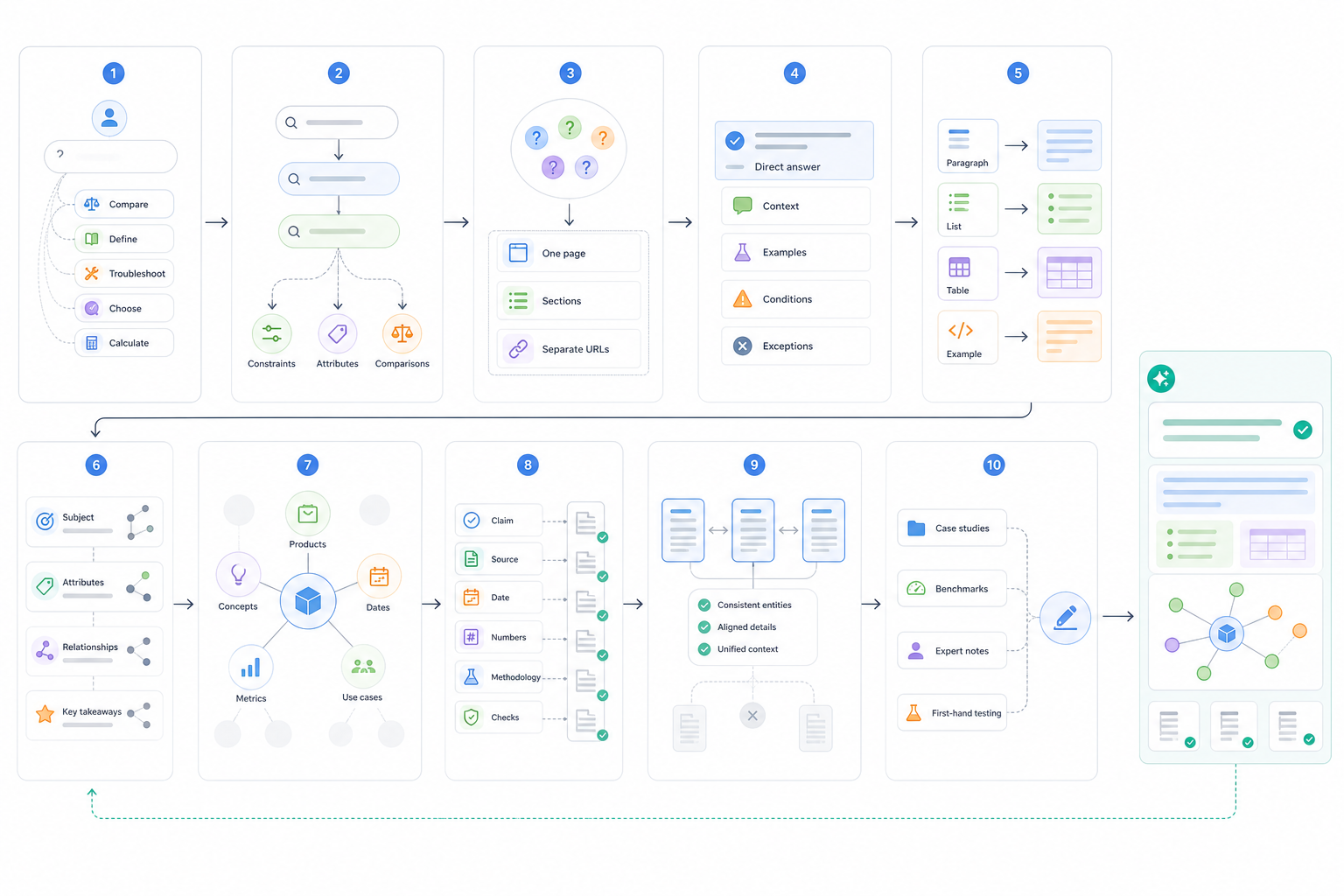The width and height of the screenshot is (1344, 896).
Task: Click the First-hand testing card
Action: [x=952, y=713]
